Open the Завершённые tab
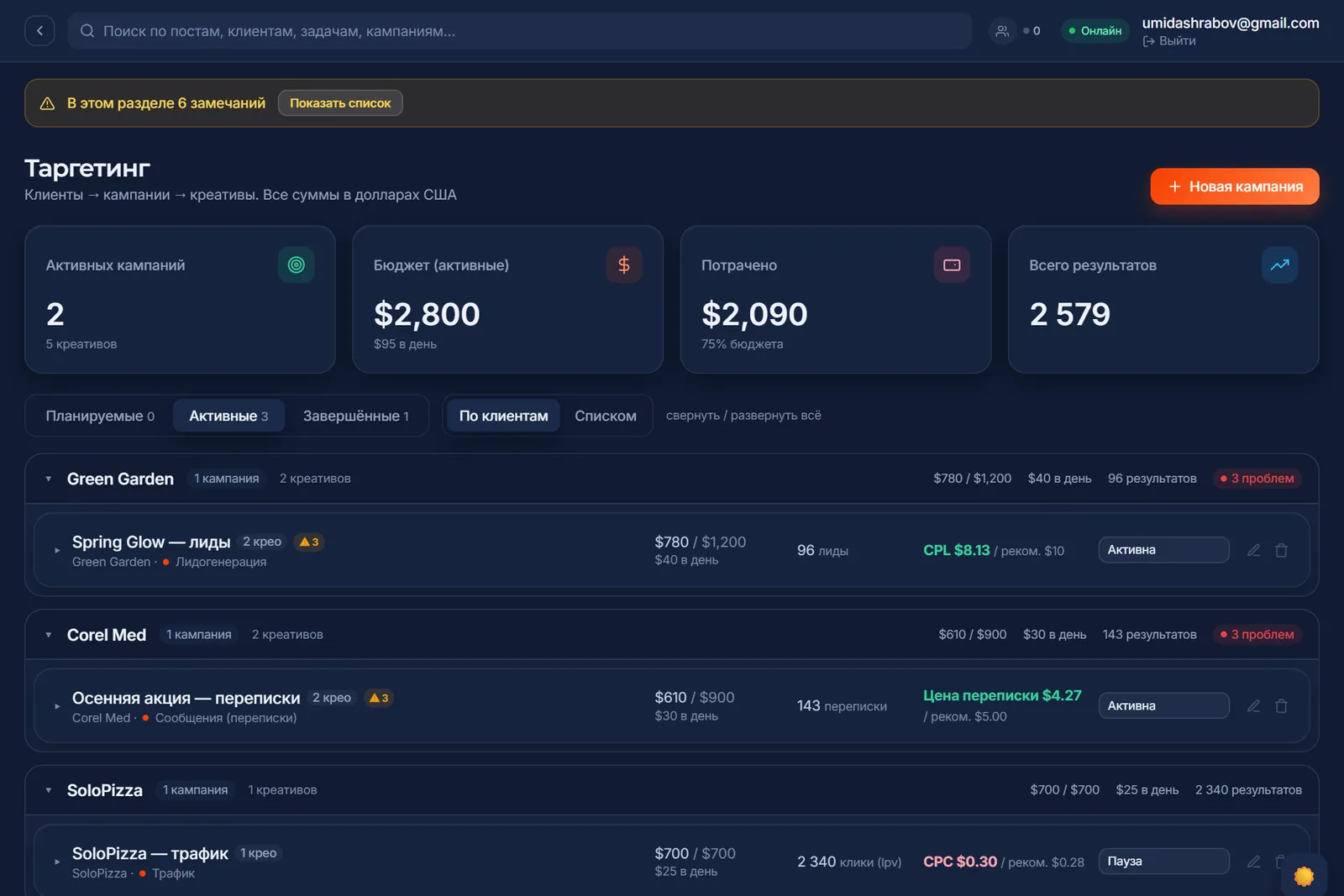 [x=356, y=416]
